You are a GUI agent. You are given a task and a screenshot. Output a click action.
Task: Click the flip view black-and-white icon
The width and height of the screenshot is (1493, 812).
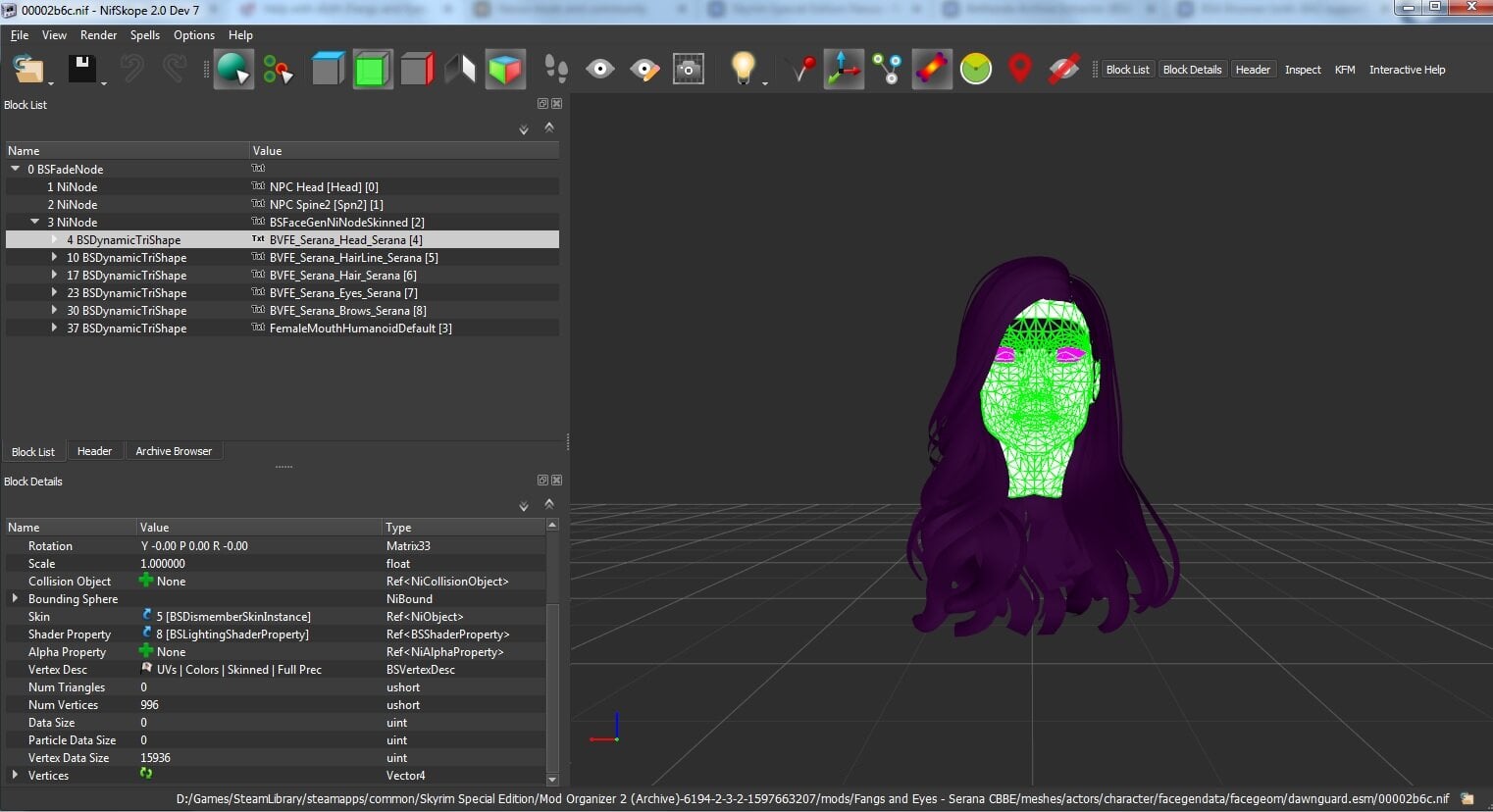460,70
